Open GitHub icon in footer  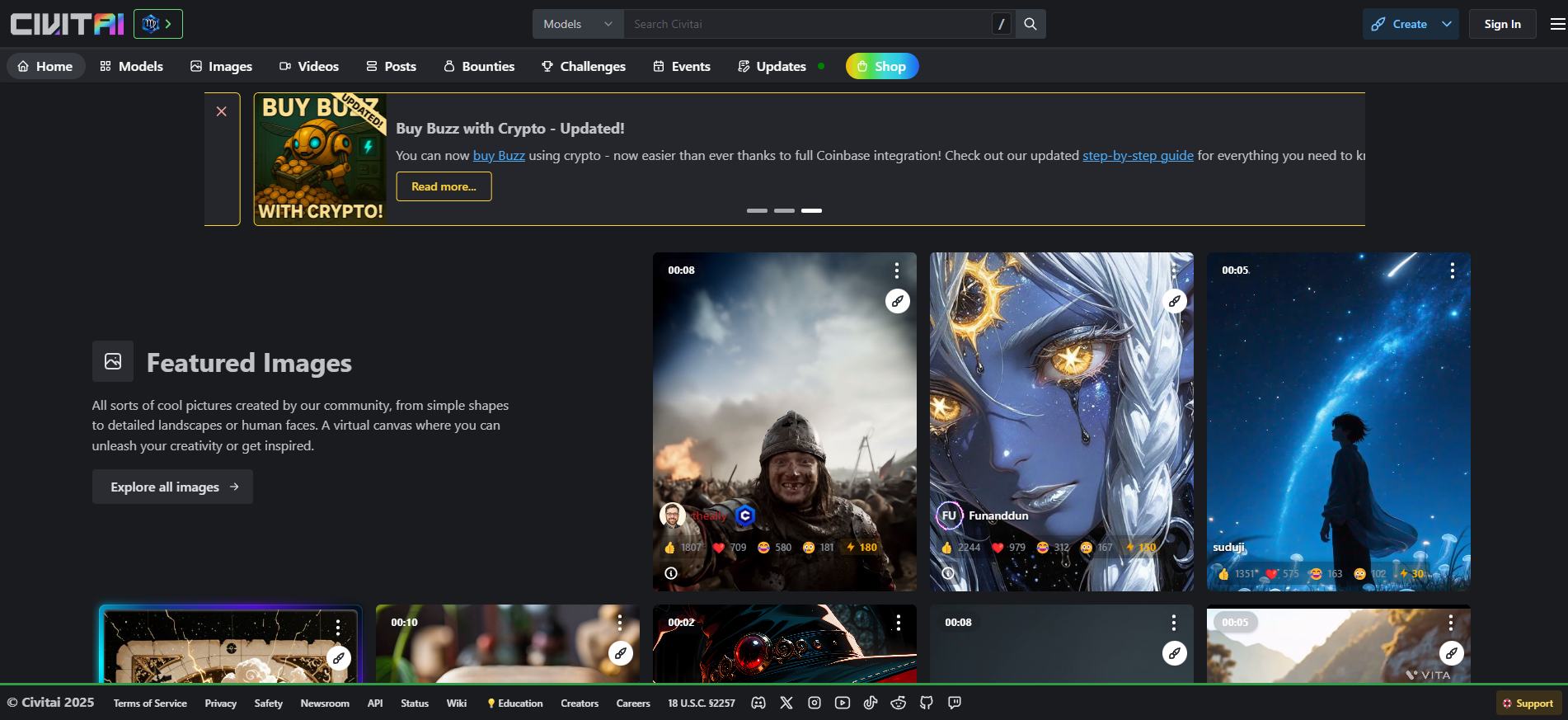(927, 703)
